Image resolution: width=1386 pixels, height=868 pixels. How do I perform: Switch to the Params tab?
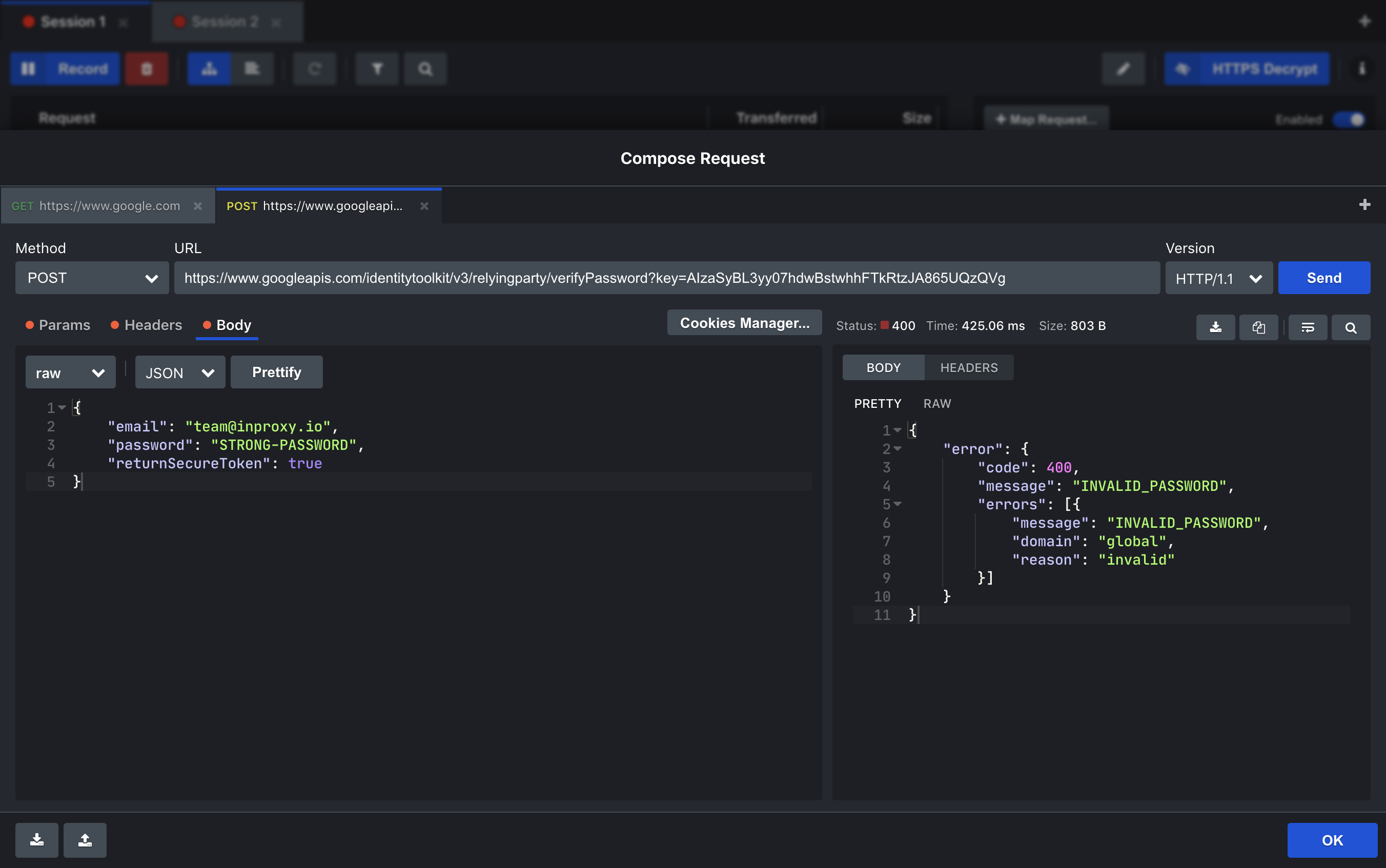58,325
